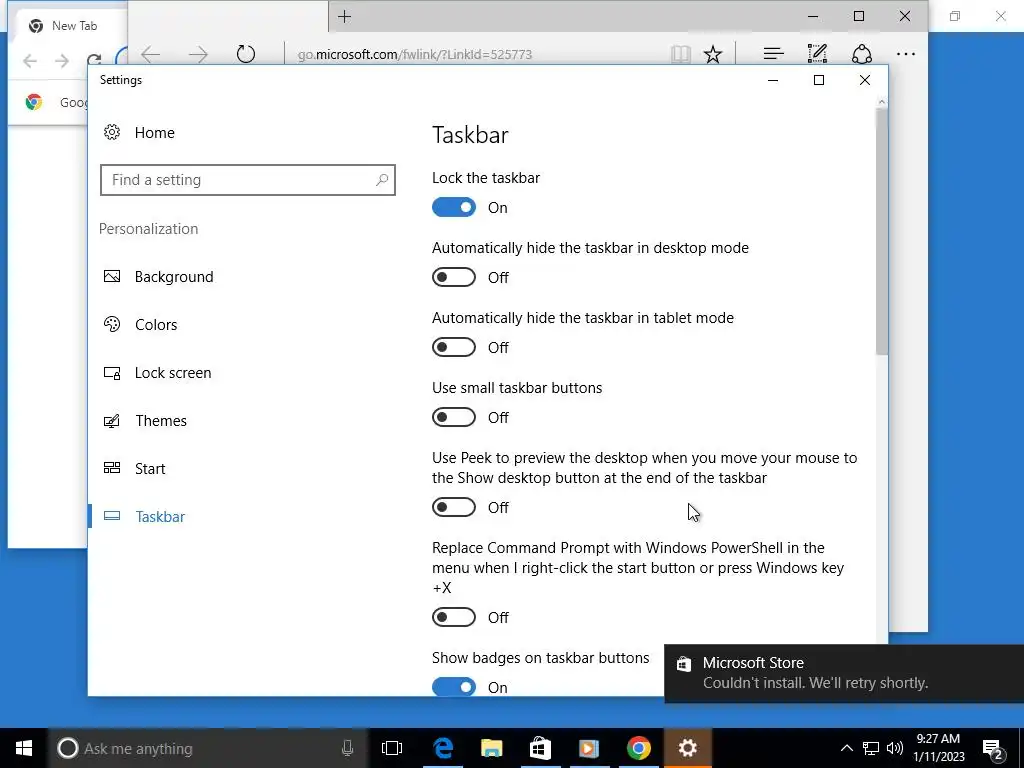Click the search magnifier icon in Settings
The height and width of the screenshot is (768, 1024).
coord(382,180)
